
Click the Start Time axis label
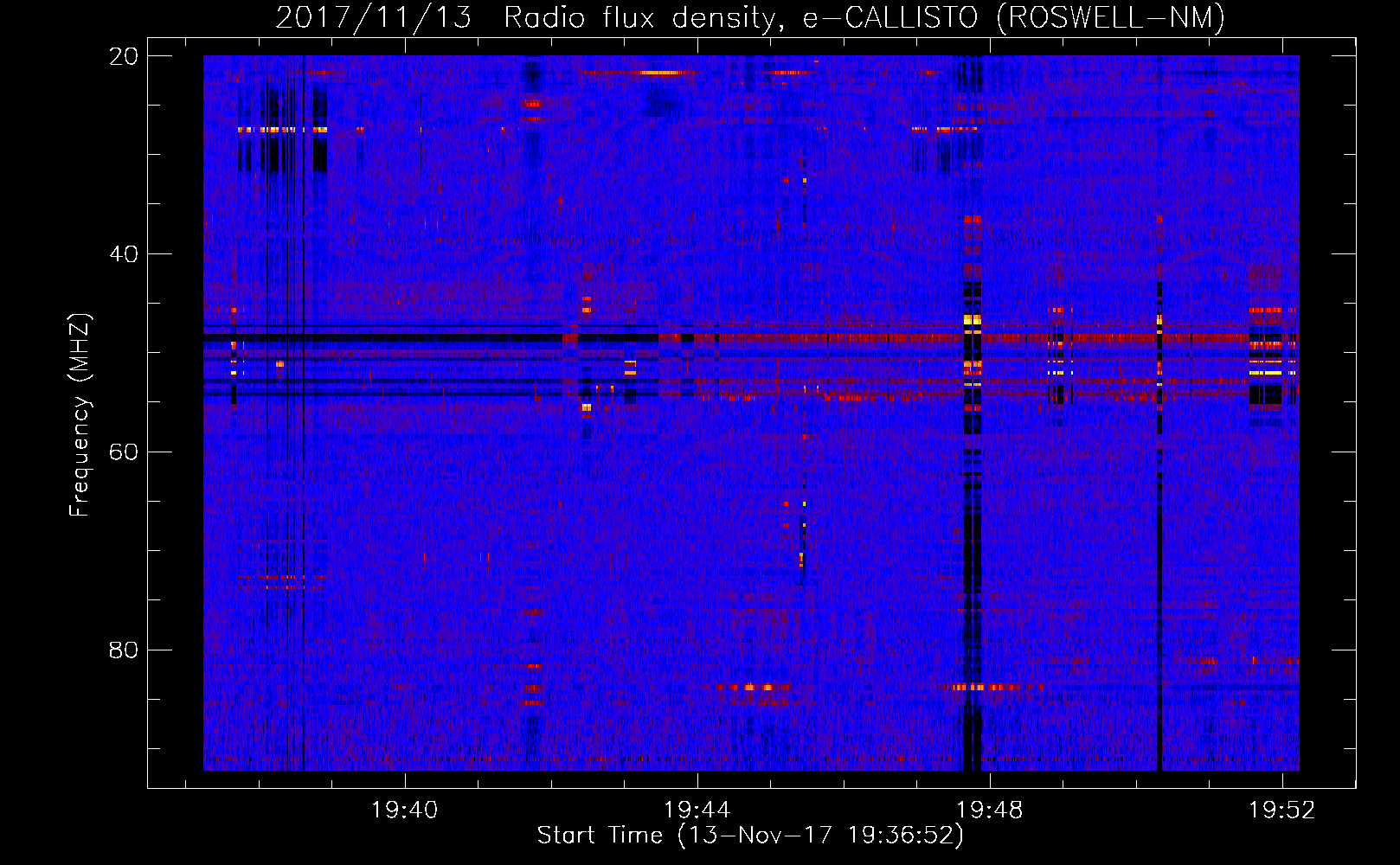point(750,836)
